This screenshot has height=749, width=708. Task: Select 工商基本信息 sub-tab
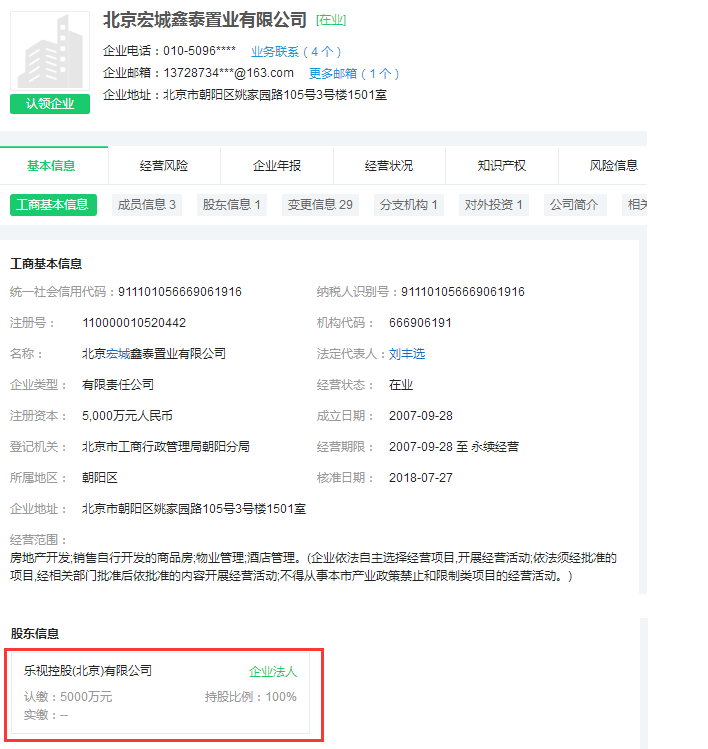pos(53,205)
